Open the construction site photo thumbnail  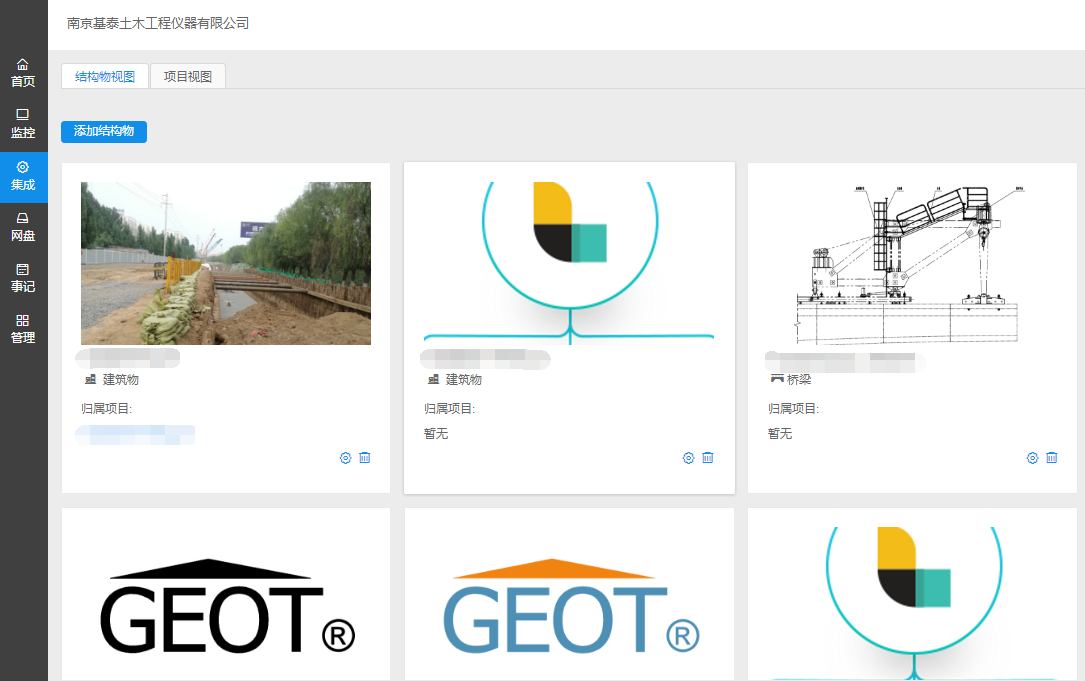(226, 263)
